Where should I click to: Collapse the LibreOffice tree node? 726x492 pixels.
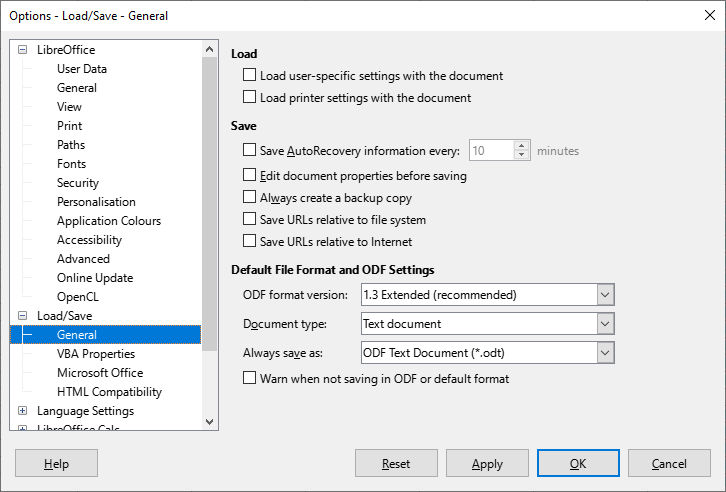tap(23, 50)
